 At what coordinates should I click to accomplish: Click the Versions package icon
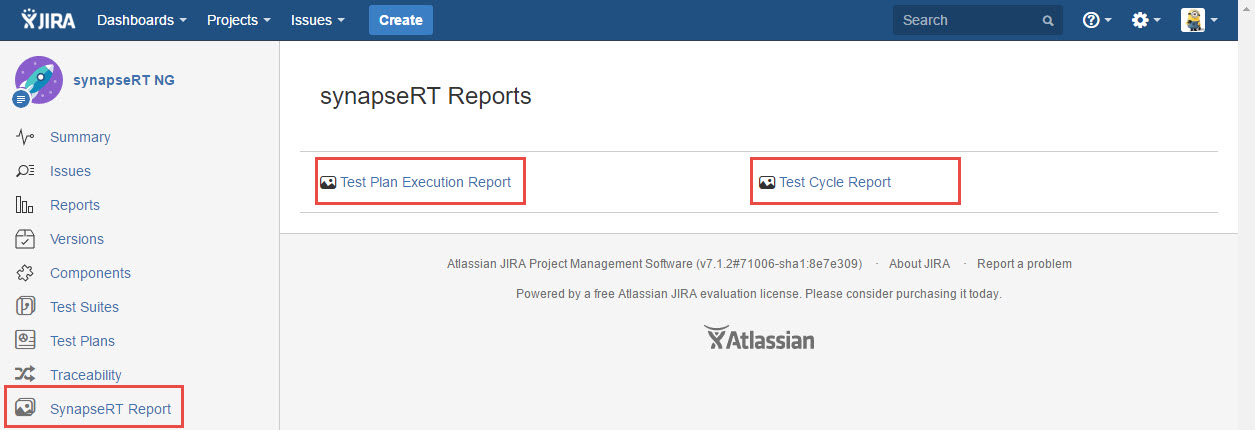click(x=26, y=239)
